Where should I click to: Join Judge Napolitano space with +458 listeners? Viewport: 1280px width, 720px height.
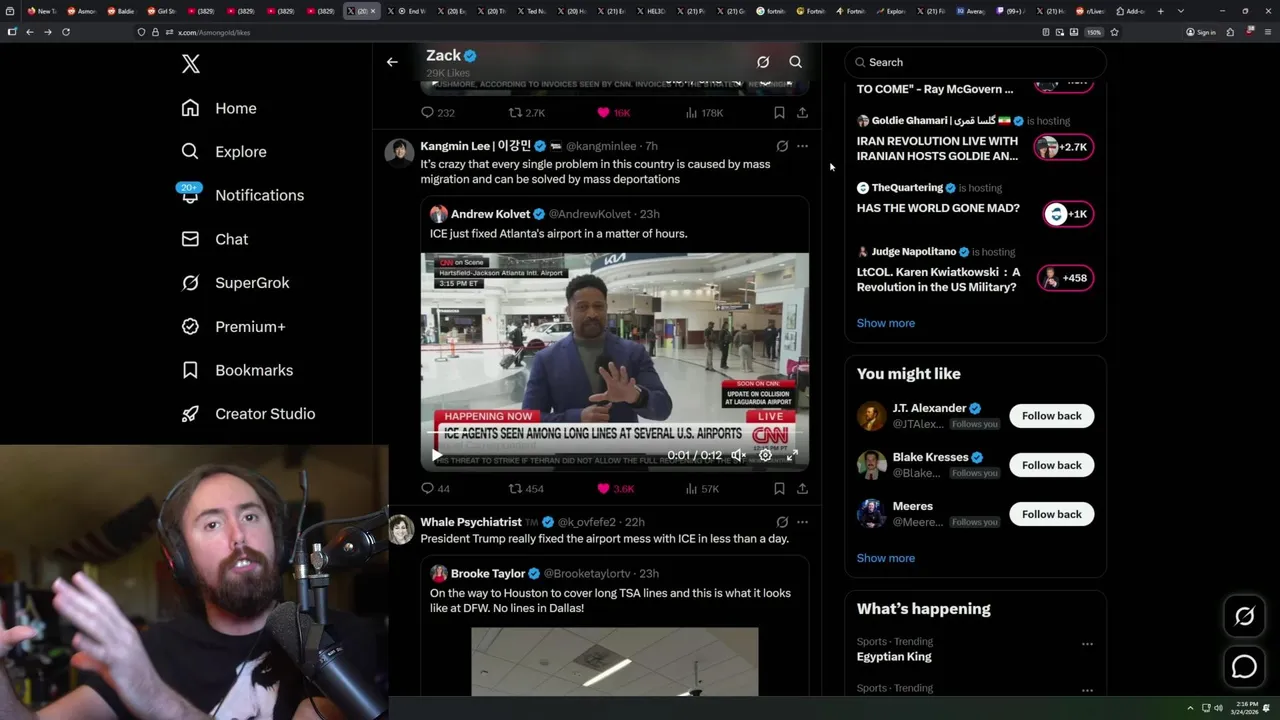1064,278
